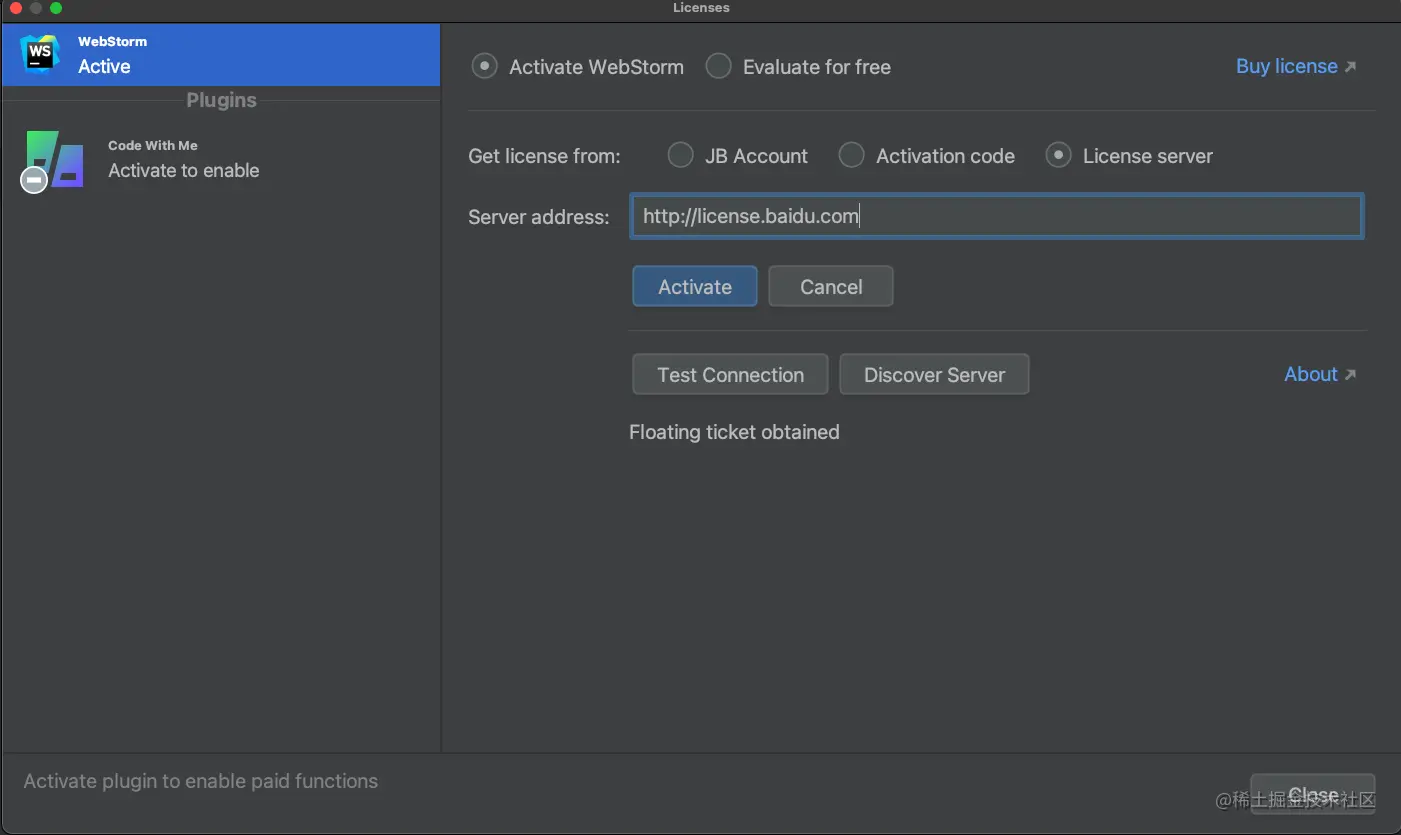Viewport: 1401px width, 835px height.
Task: Focus the Server address input field
Action: pos(997,216)
